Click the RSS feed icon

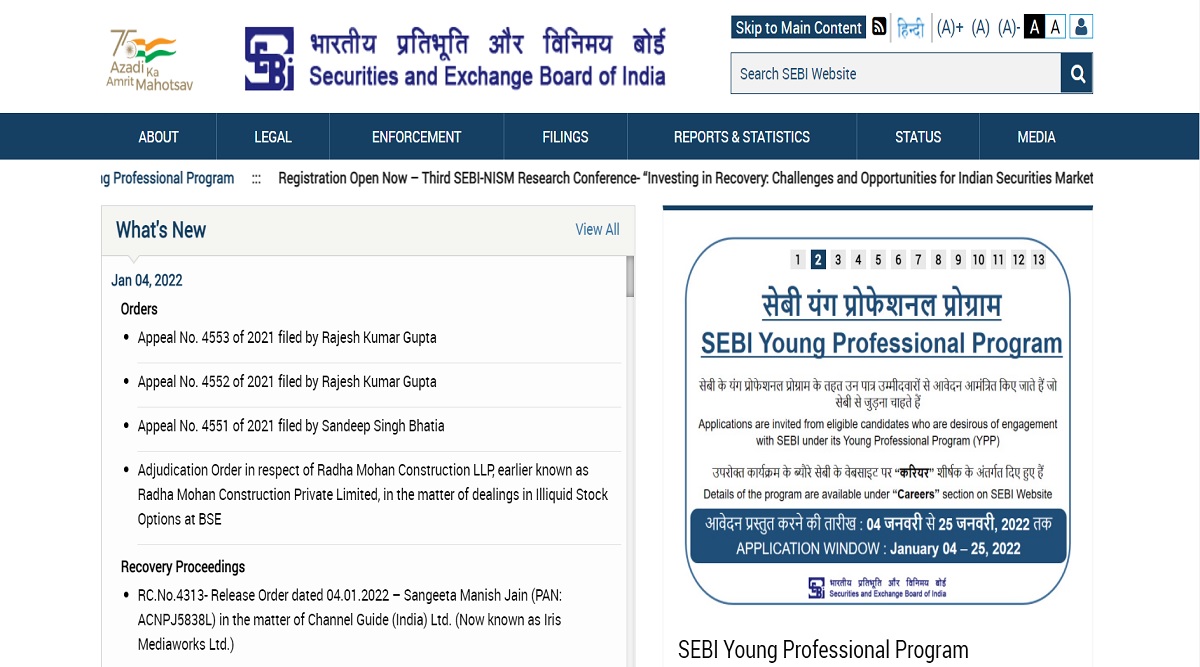(x=879, y=27)
